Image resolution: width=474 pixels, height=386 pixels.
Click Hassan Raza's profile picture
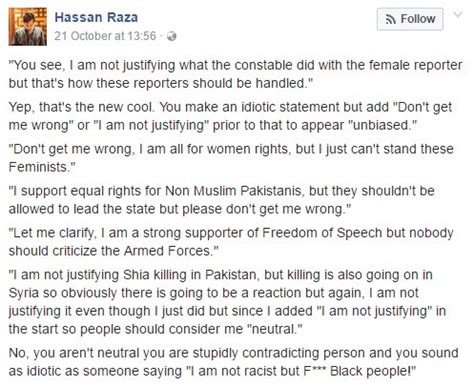(x=28, y=27)
